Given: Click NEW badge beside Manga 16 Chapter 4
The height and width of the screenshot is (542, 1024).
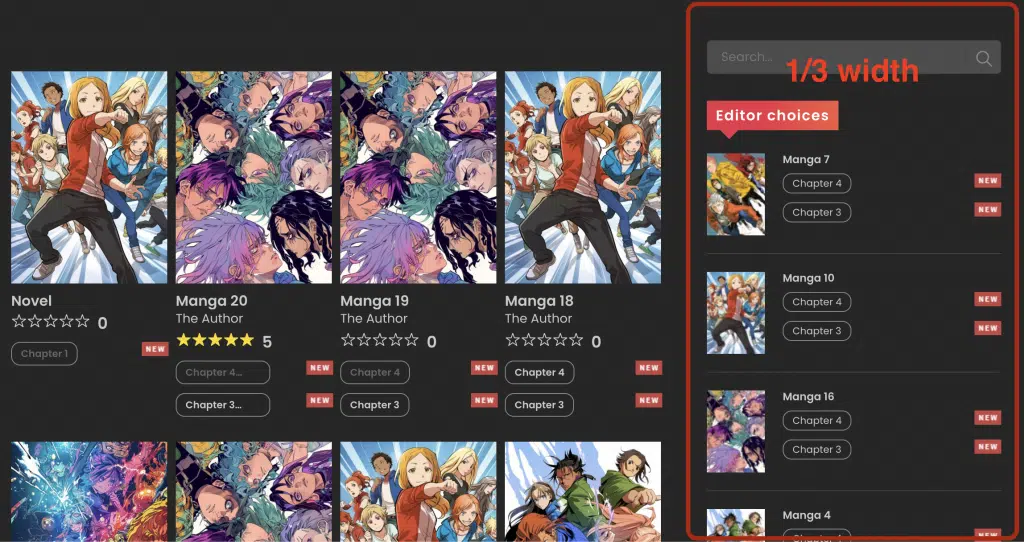Looking at the screenshot, I should click(987, 417).
